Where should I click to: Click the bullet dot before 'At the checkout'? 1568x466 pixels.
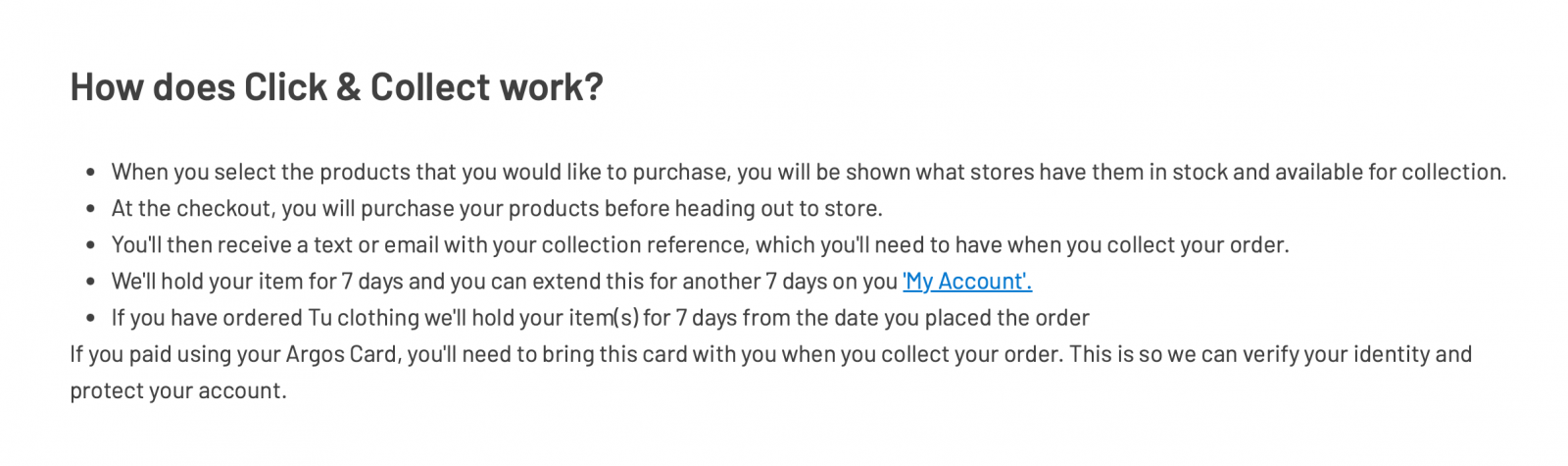[x=90, y=209]
